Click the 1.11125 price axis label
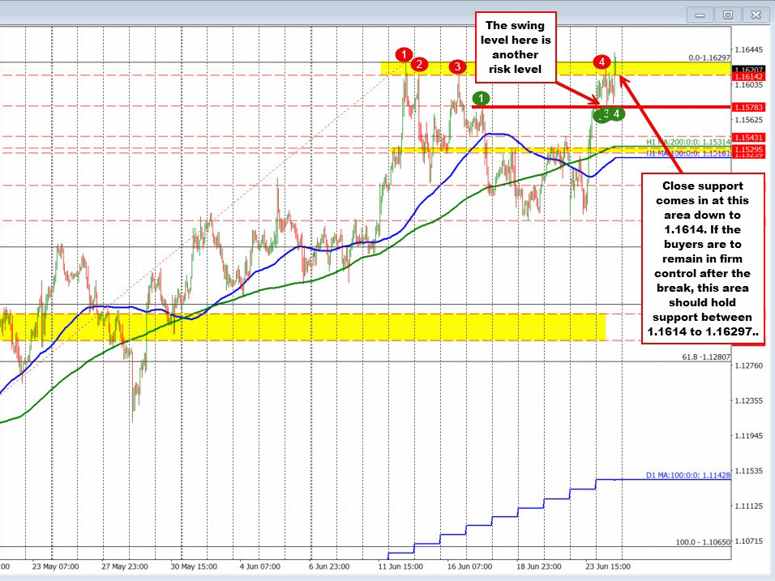This screenshot has height=581, width=775. coord(749,506)
